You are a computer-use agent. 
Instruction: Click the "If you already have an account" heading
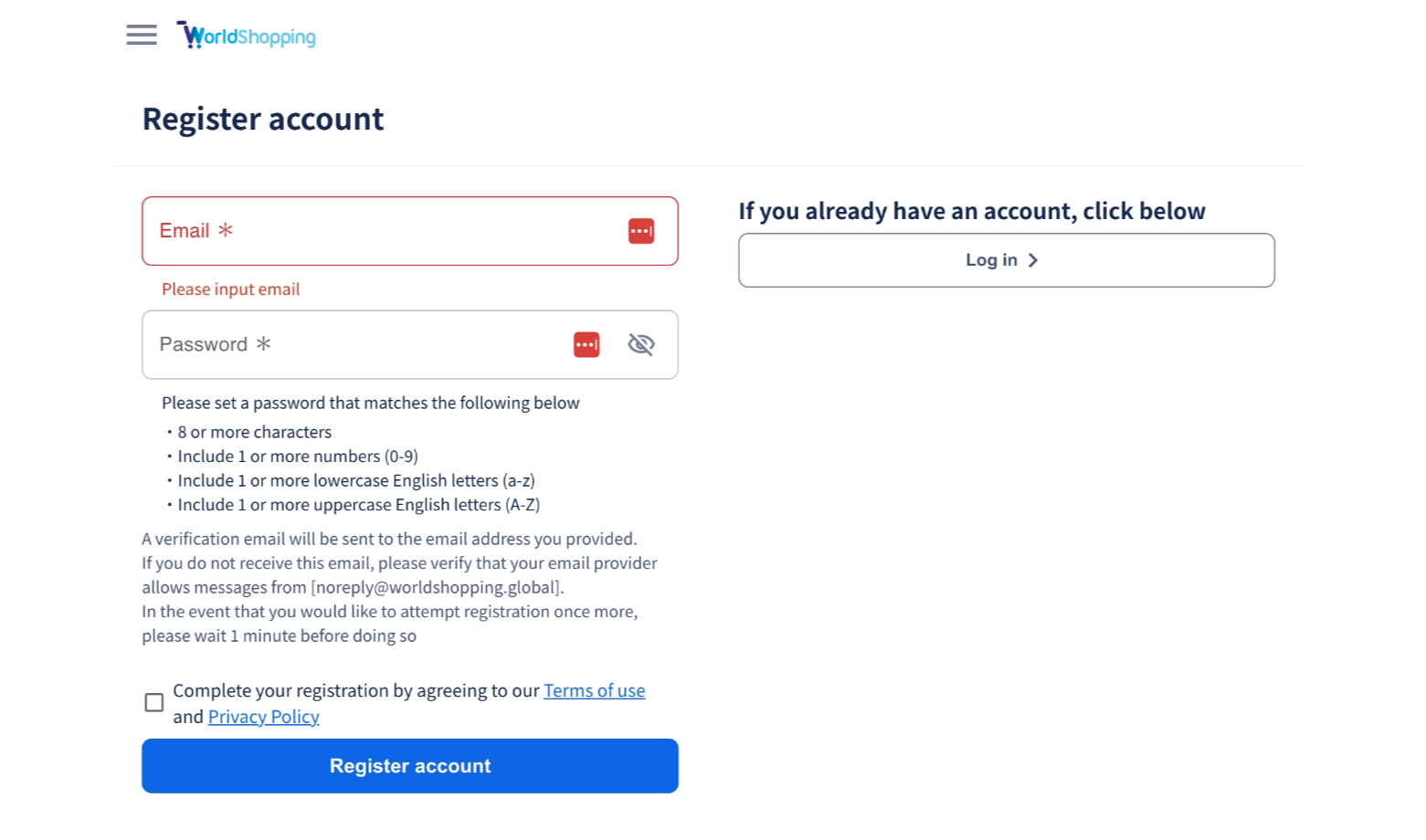pyautogui.click(x=972, y=211)
